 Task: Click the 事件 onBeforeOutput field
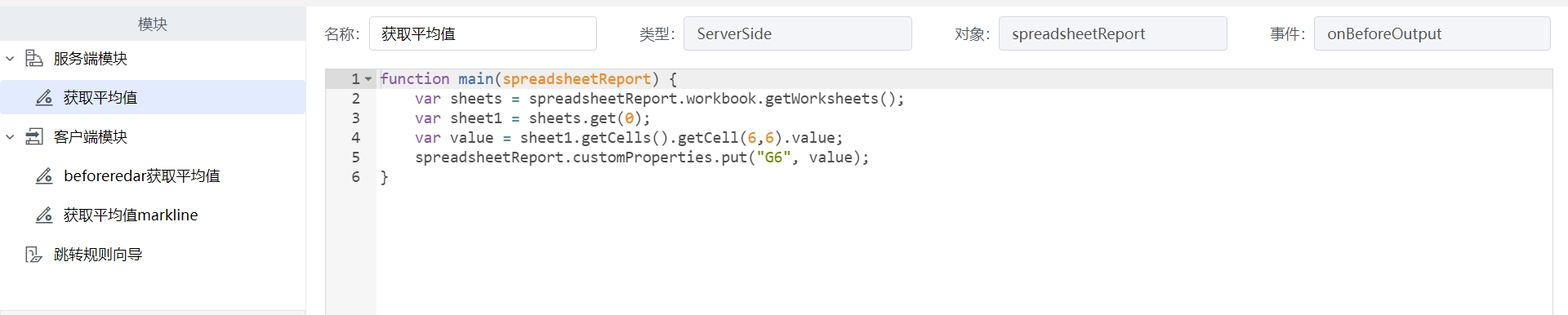[x=1432, y=33]
